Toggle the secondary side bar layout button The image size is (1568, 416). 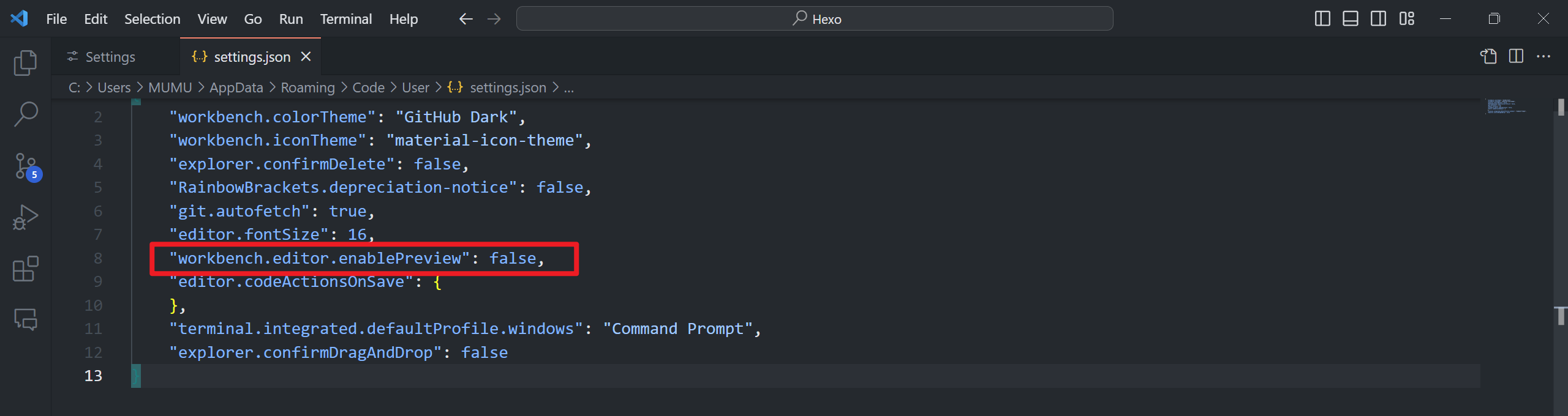[1379, 19]
